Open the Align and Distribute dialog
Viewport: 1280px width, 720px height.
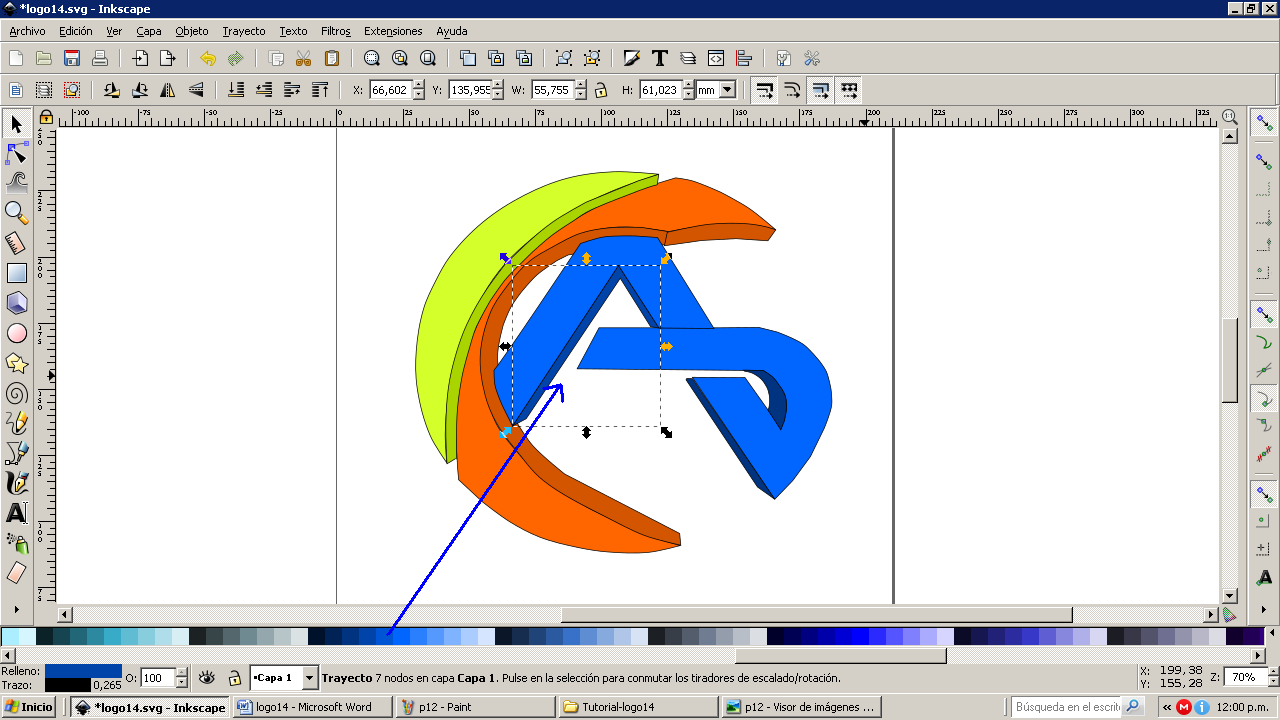[744, 58]
